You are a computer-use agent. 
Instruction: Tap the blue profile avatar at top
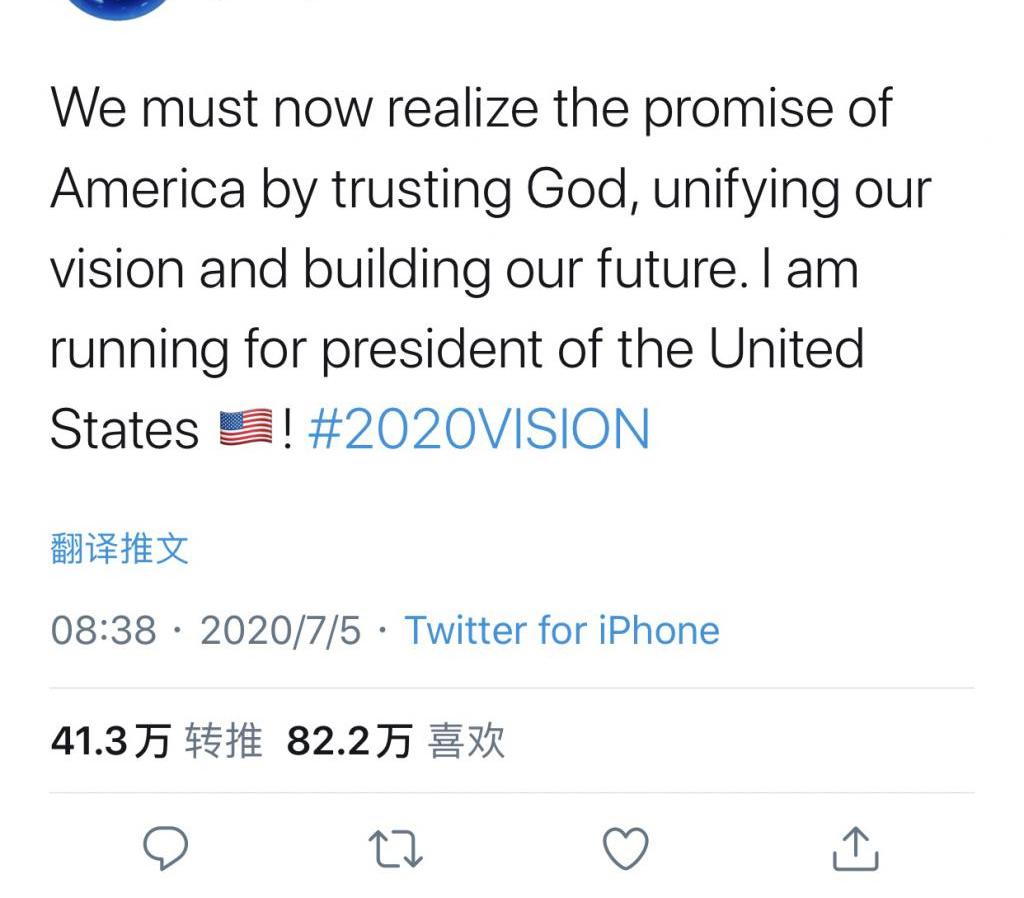[x=118, y=8]
